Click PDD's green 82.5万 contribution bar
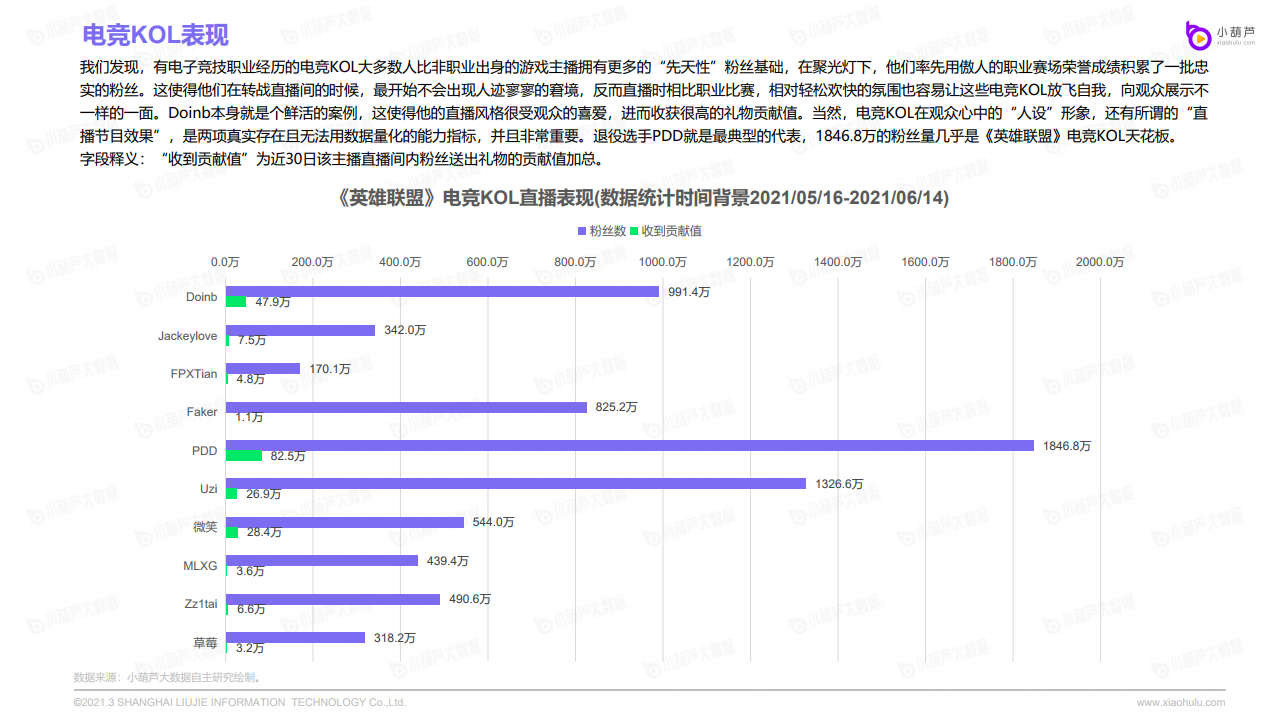 pyautogui.click(x=244, y=456)
